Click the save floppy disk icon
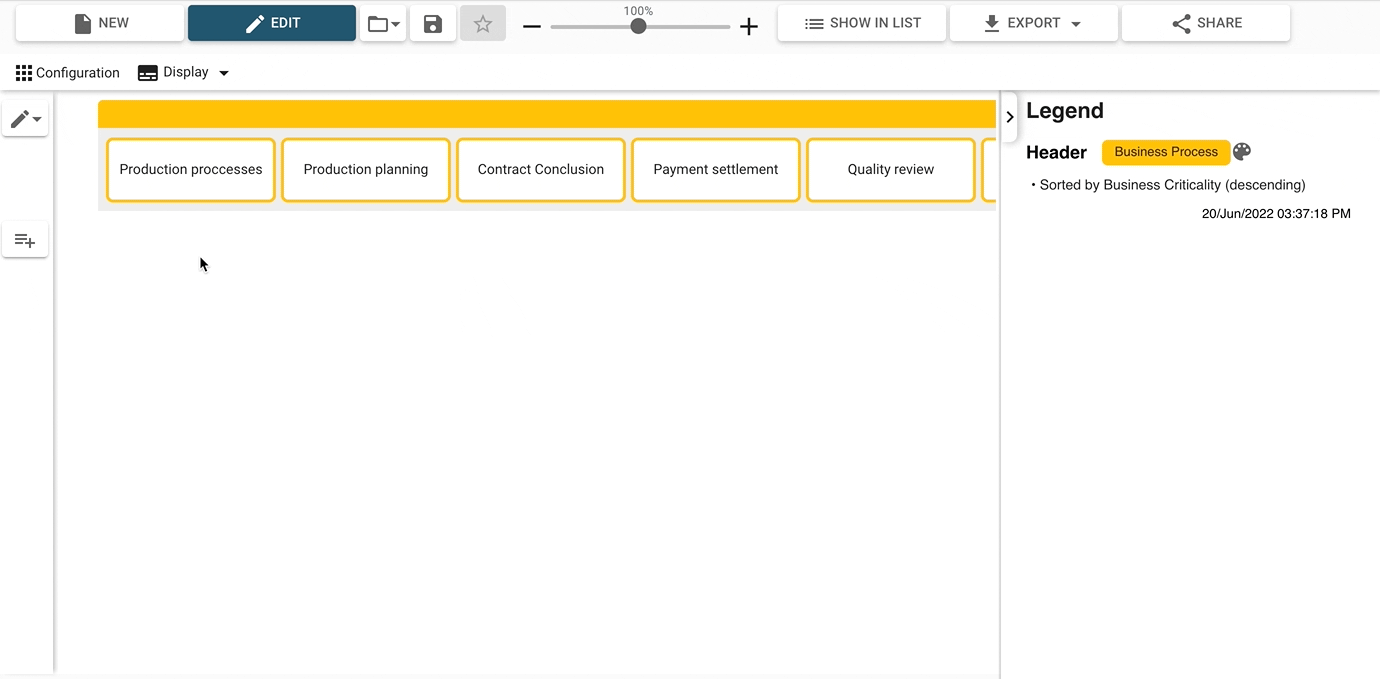This screenshot has width=1380, height=679. (x=433, y=23)
